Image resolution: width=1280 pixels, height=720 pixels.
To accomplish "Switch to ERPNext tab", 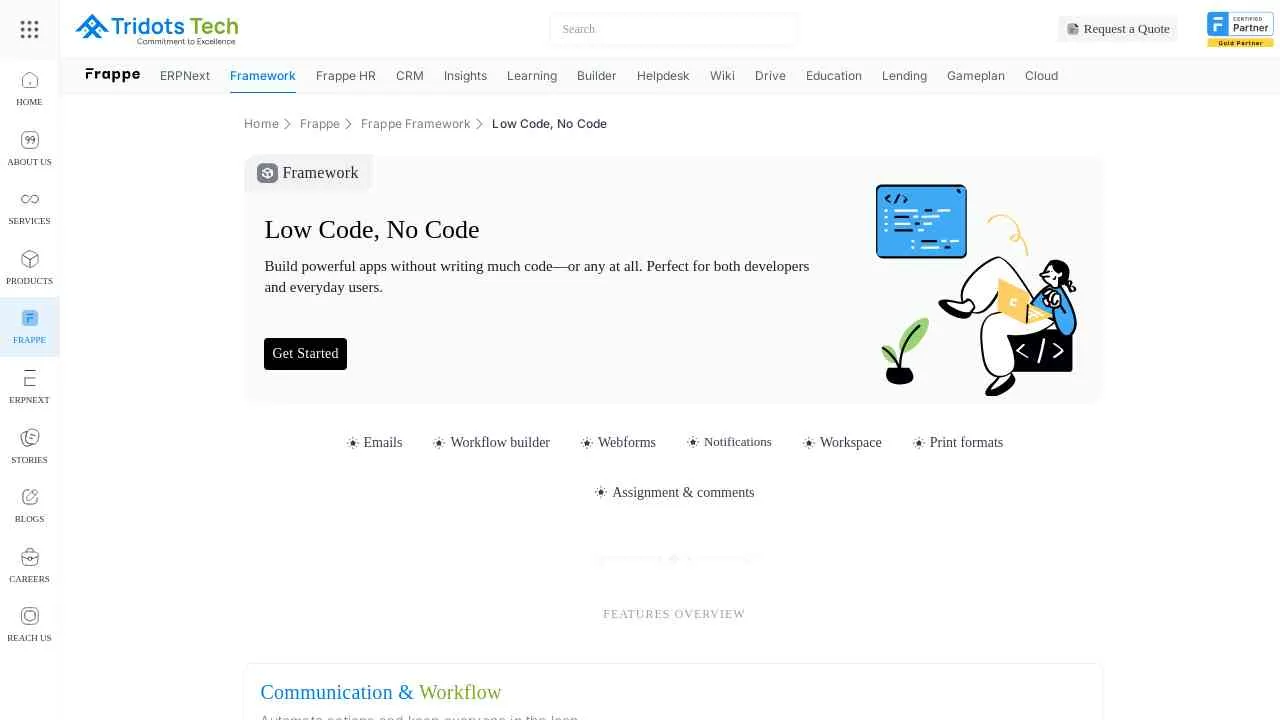I will (185, 76).
